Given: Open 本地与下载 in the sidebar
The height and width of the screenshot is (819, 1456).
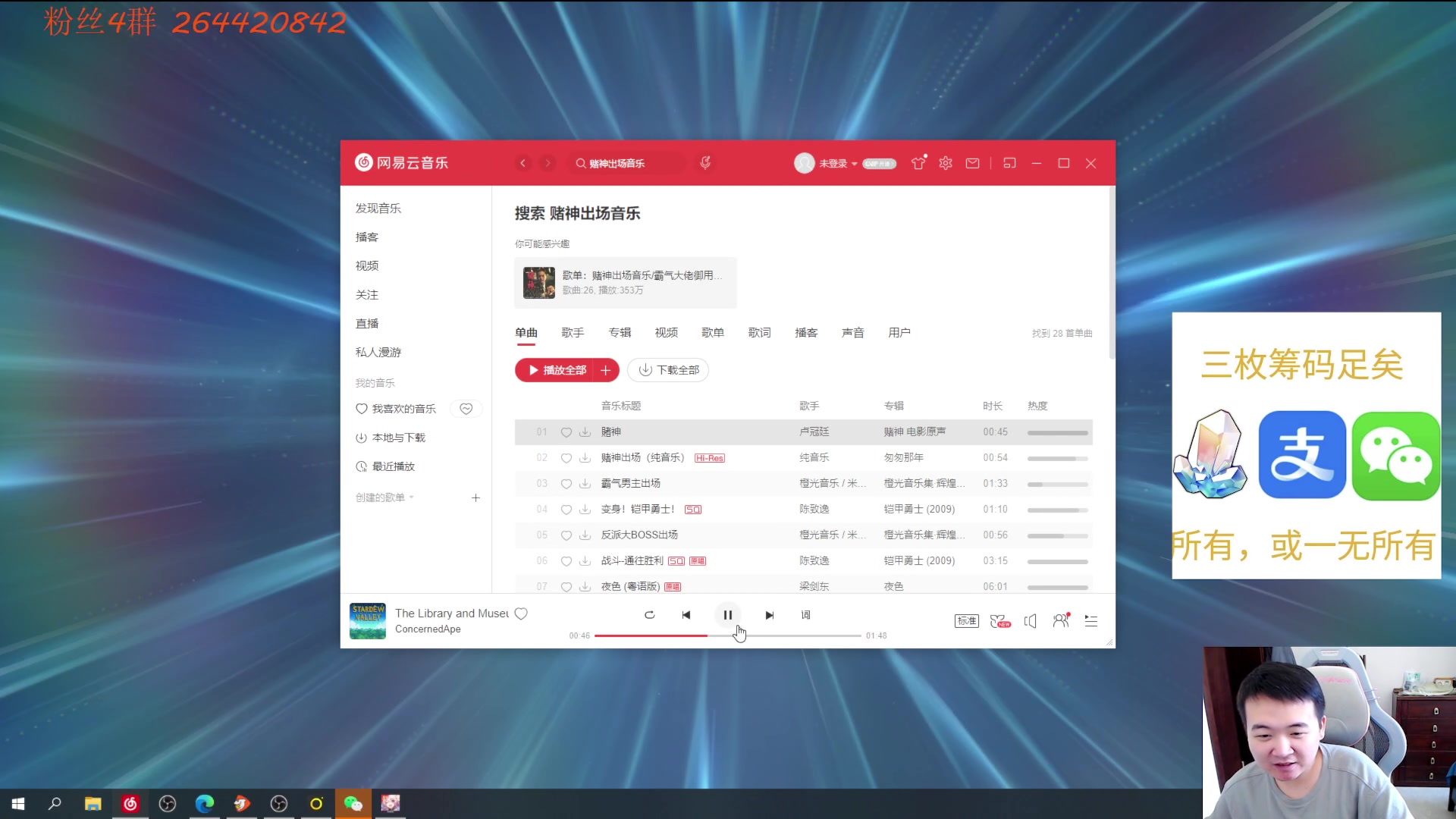Looking at the screenshot, I should tap(391, 438).
